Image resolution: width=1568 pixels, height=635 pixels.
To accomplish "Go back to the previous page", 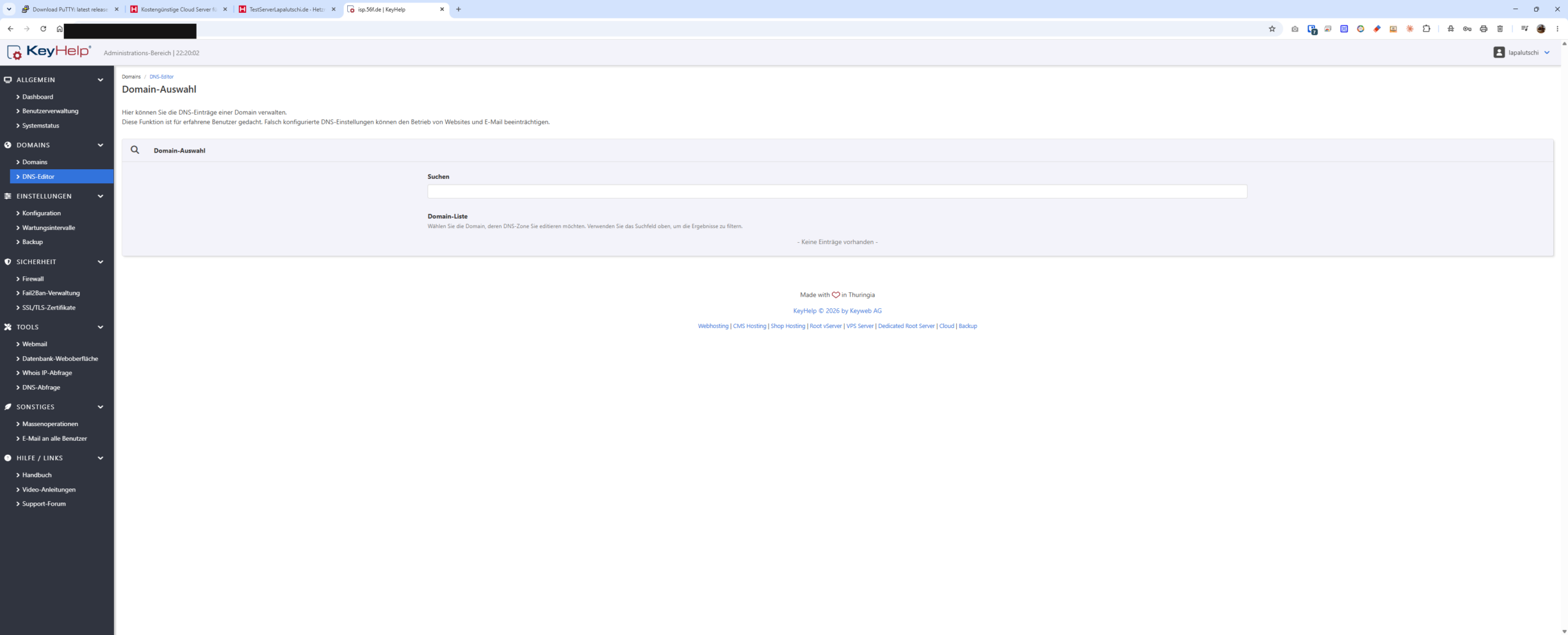I will coord(10,29).
